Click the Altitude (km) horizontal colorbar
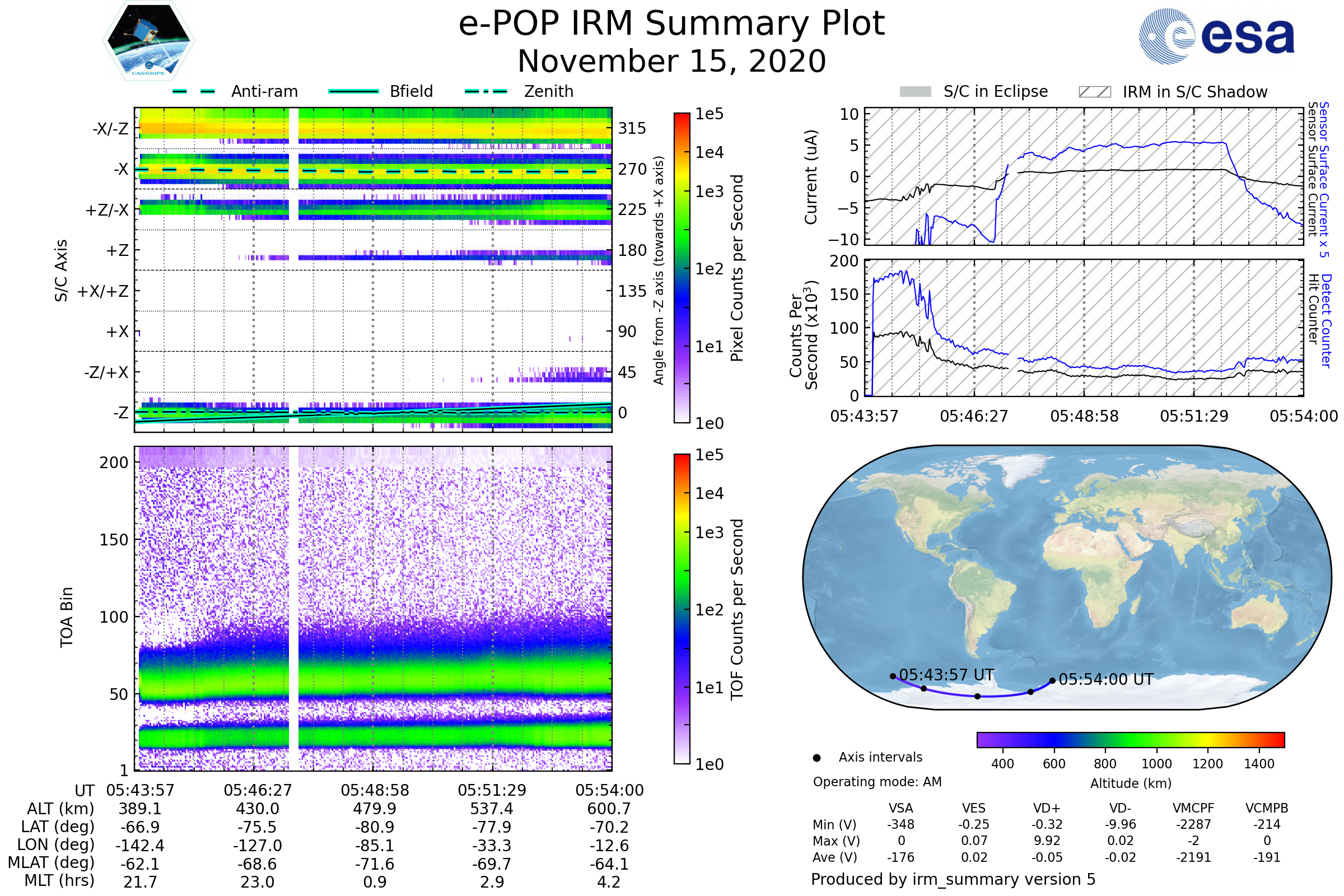This screenshot has width=1344, height=896. pos(1130,740)
